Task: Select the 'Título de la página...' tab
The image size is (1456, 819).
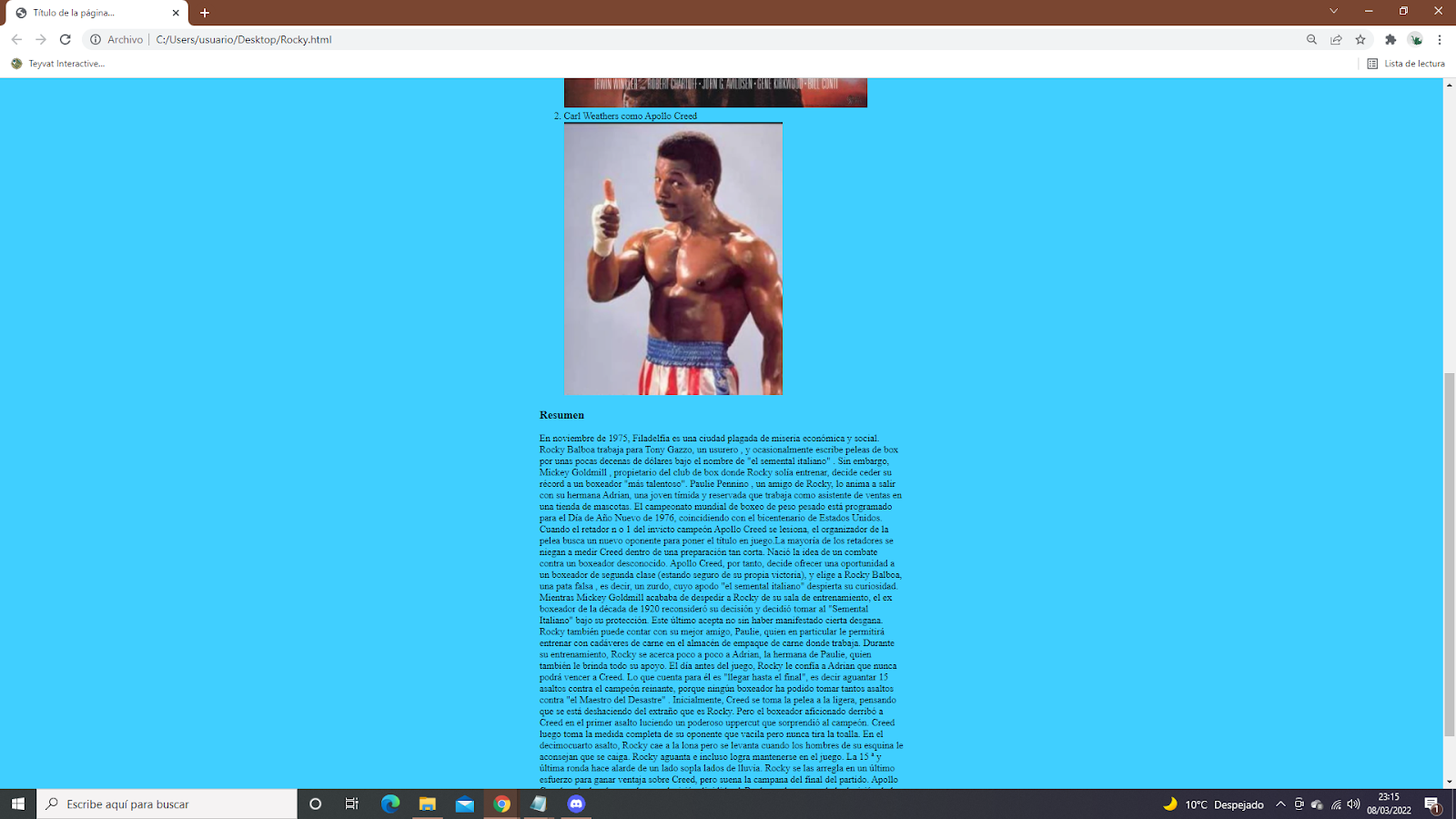Action: tap(96, 13)
